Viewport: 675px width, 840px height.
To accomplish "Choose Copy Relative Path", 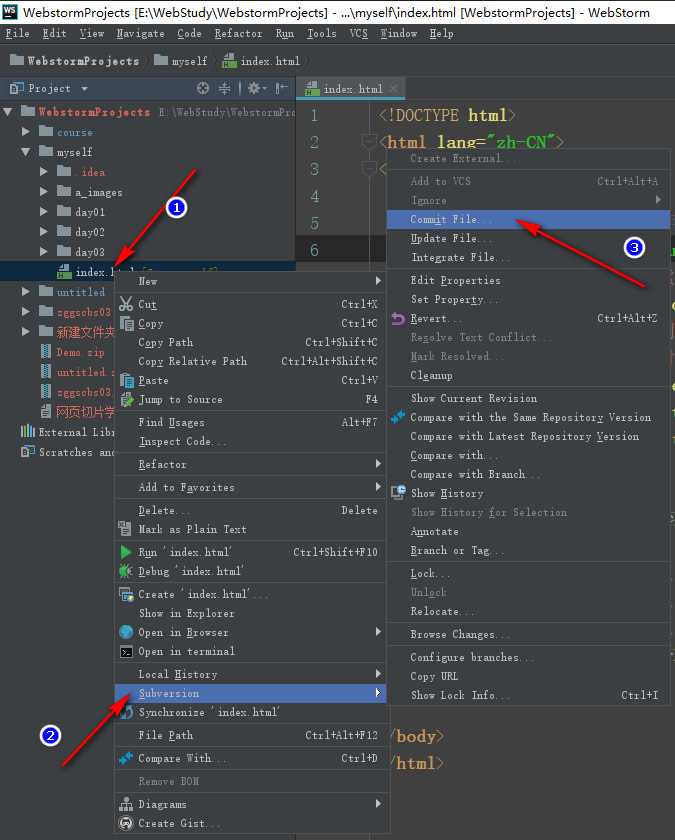I will coord(250,361).
